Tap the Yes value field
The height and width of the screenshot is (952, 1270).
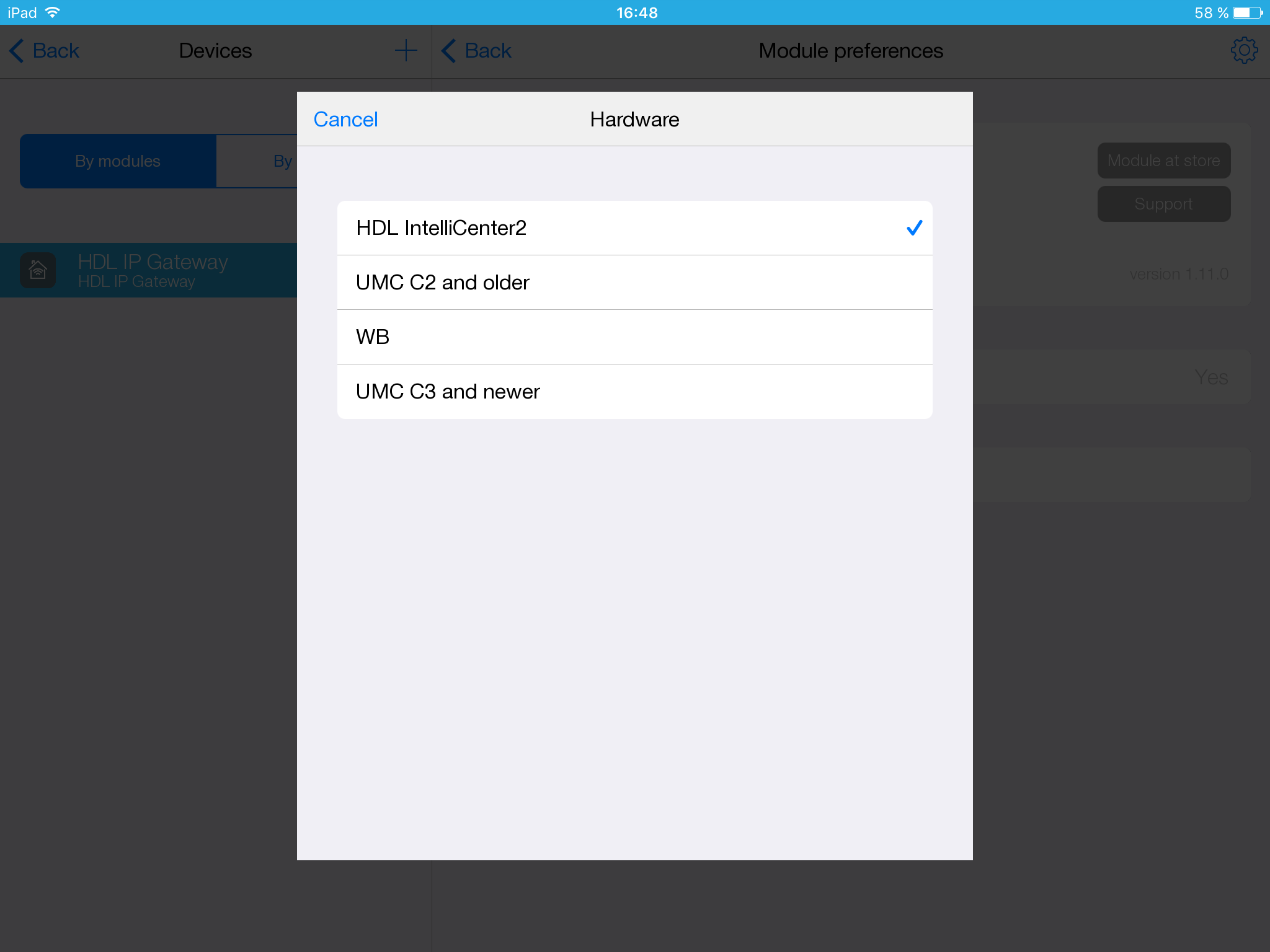tap(1210, 377)
